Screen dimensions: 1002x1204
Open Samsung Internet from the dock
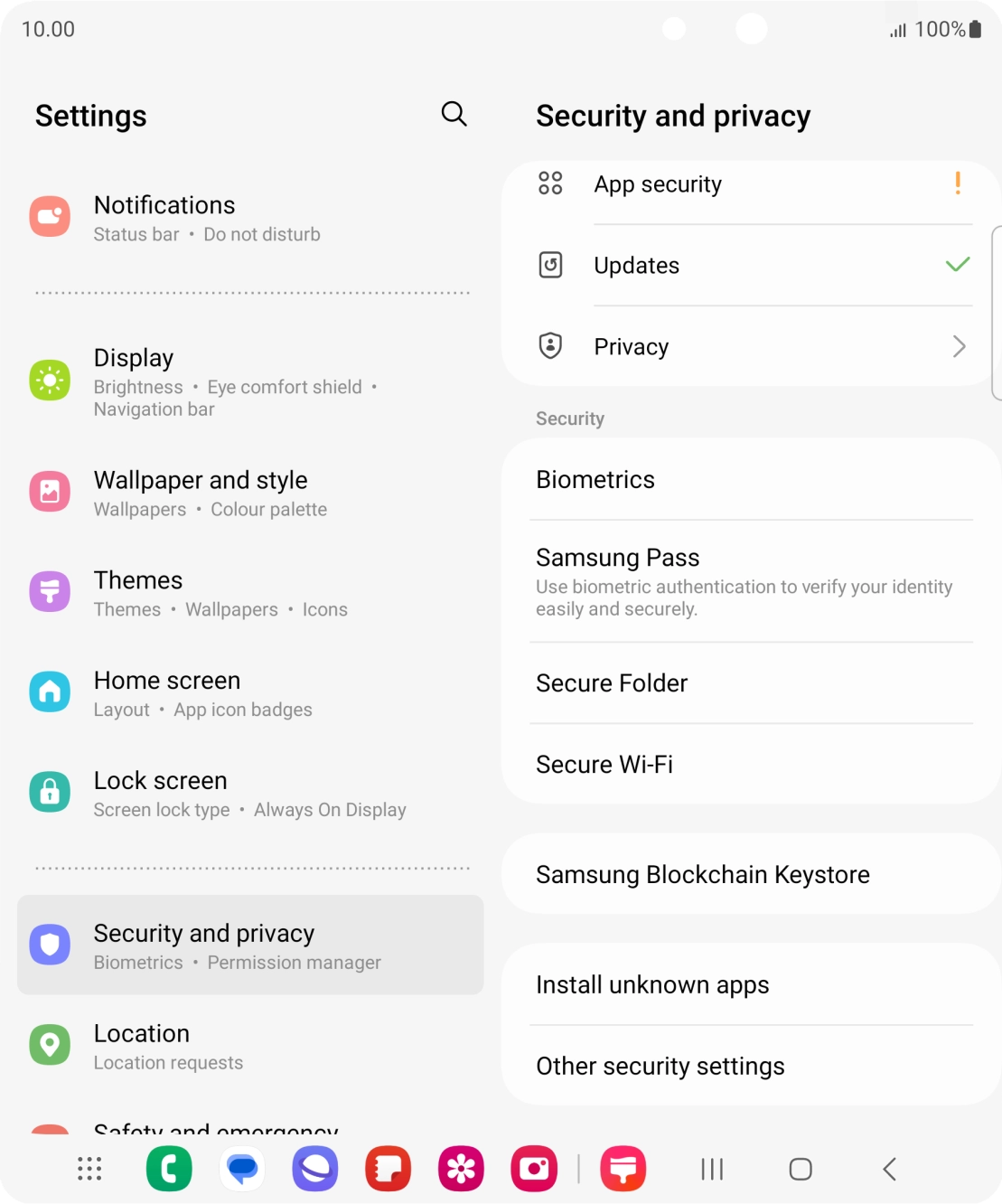[x=315, y=1168]
